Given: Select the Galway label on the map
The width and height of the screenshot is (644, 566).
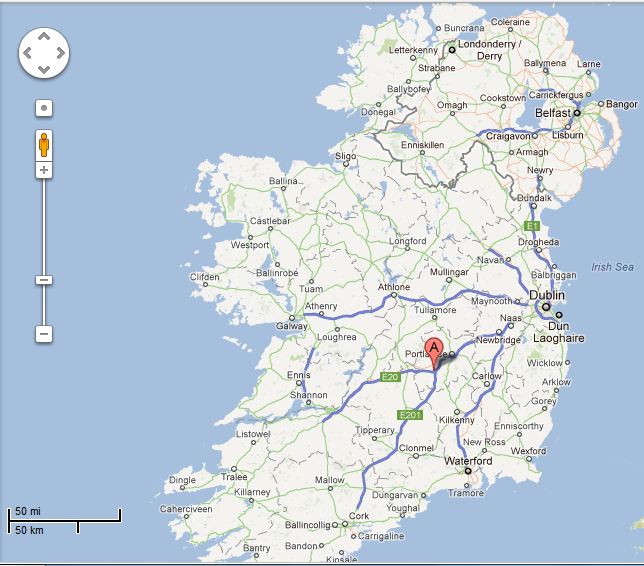Looking at the screenshot, I should coord(292,326).
